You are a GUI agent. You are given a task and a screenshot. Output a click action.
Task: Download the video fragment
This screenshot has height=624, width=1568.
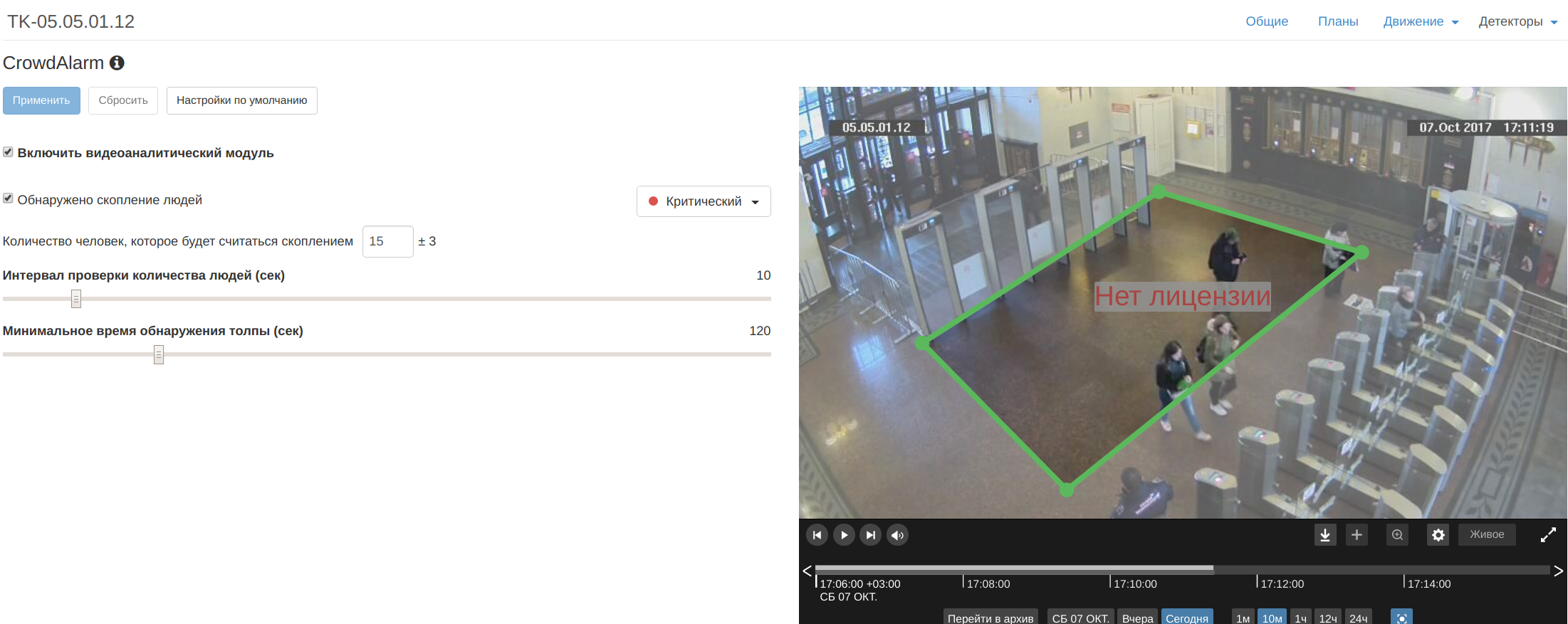click(1325, 535)
